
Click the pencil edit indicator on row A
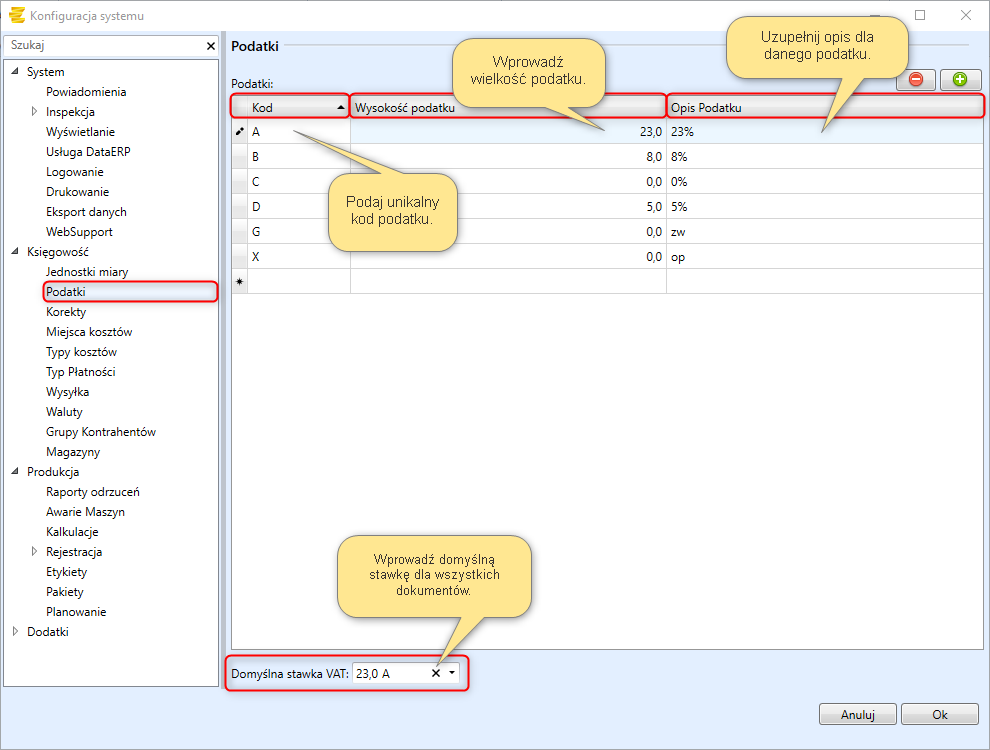tap(240, 131)
